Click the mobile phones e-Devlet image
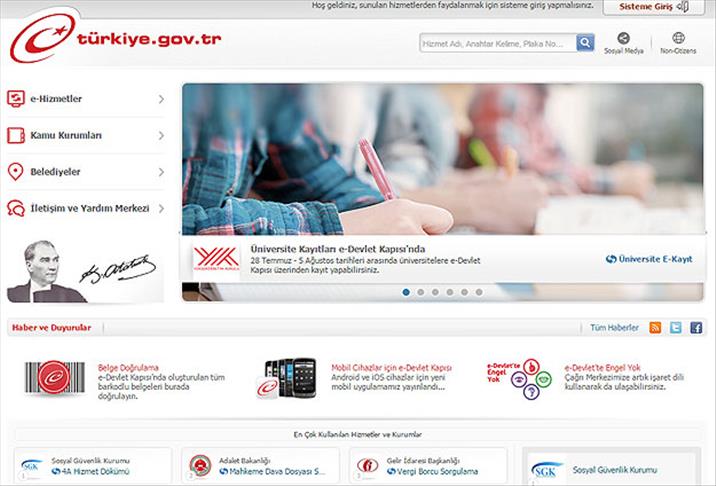Screen dimensions: 716x486 pyautogui.click(x=287, y=379)
